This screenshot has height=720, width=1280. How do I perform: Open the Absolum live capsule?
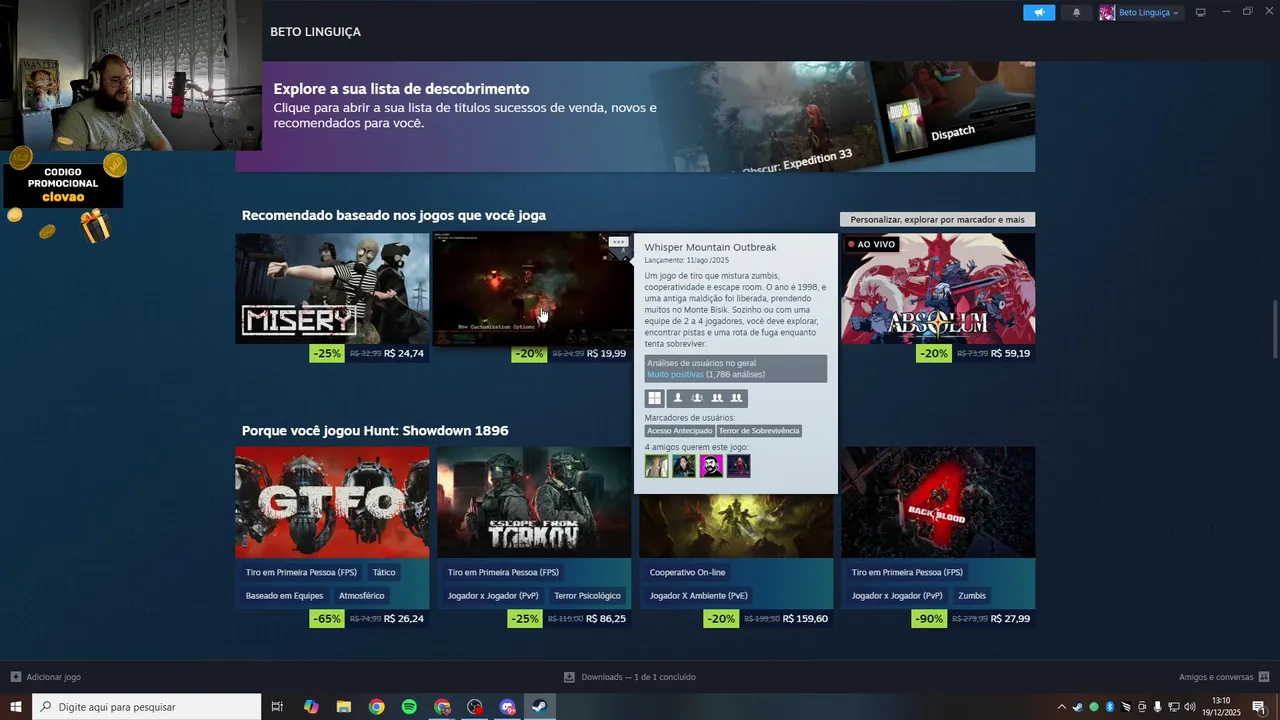(938, 288)
